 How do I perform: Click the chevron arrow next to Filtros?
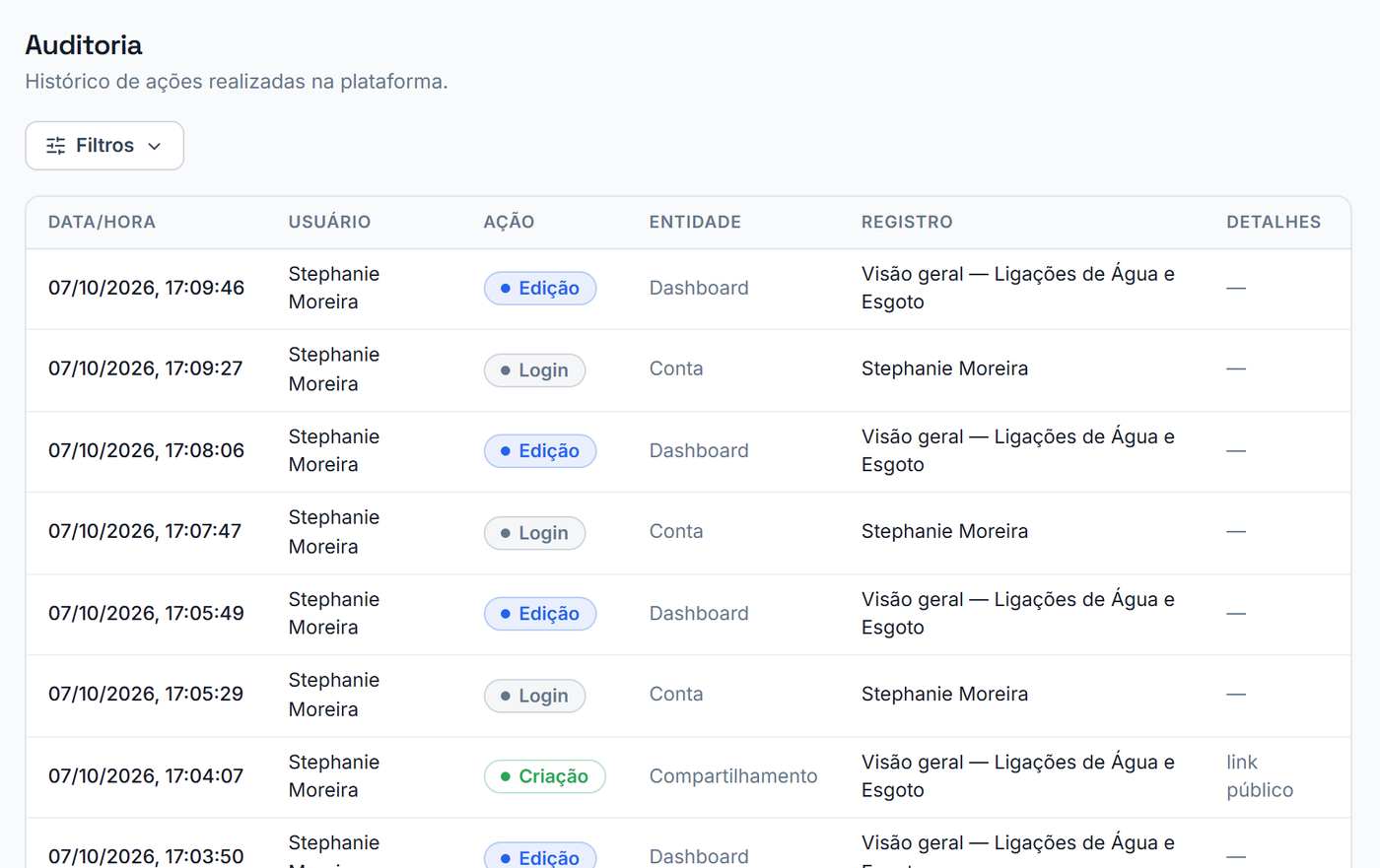pos(155,146)
